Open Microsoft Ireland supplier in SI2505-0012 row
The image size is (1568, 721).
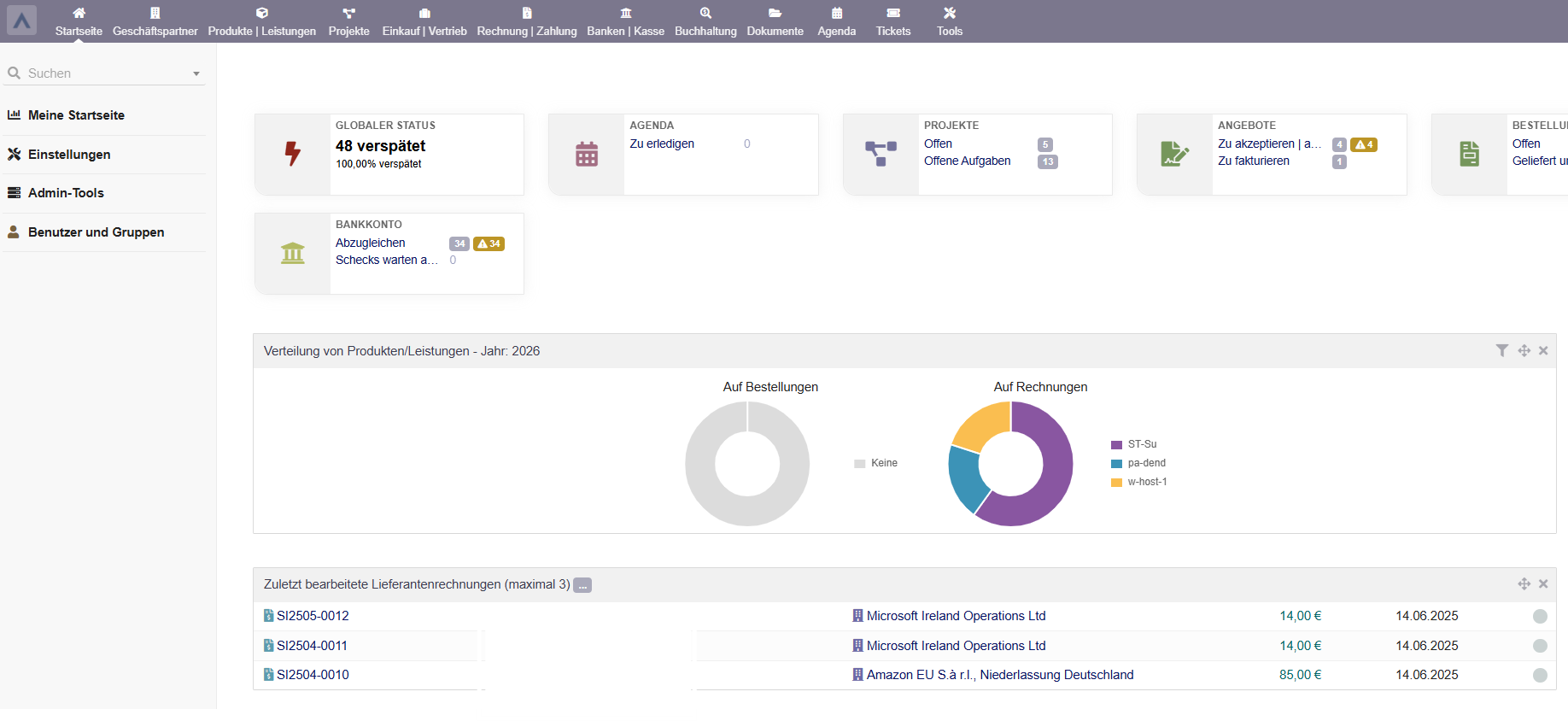tap(956, 616)
